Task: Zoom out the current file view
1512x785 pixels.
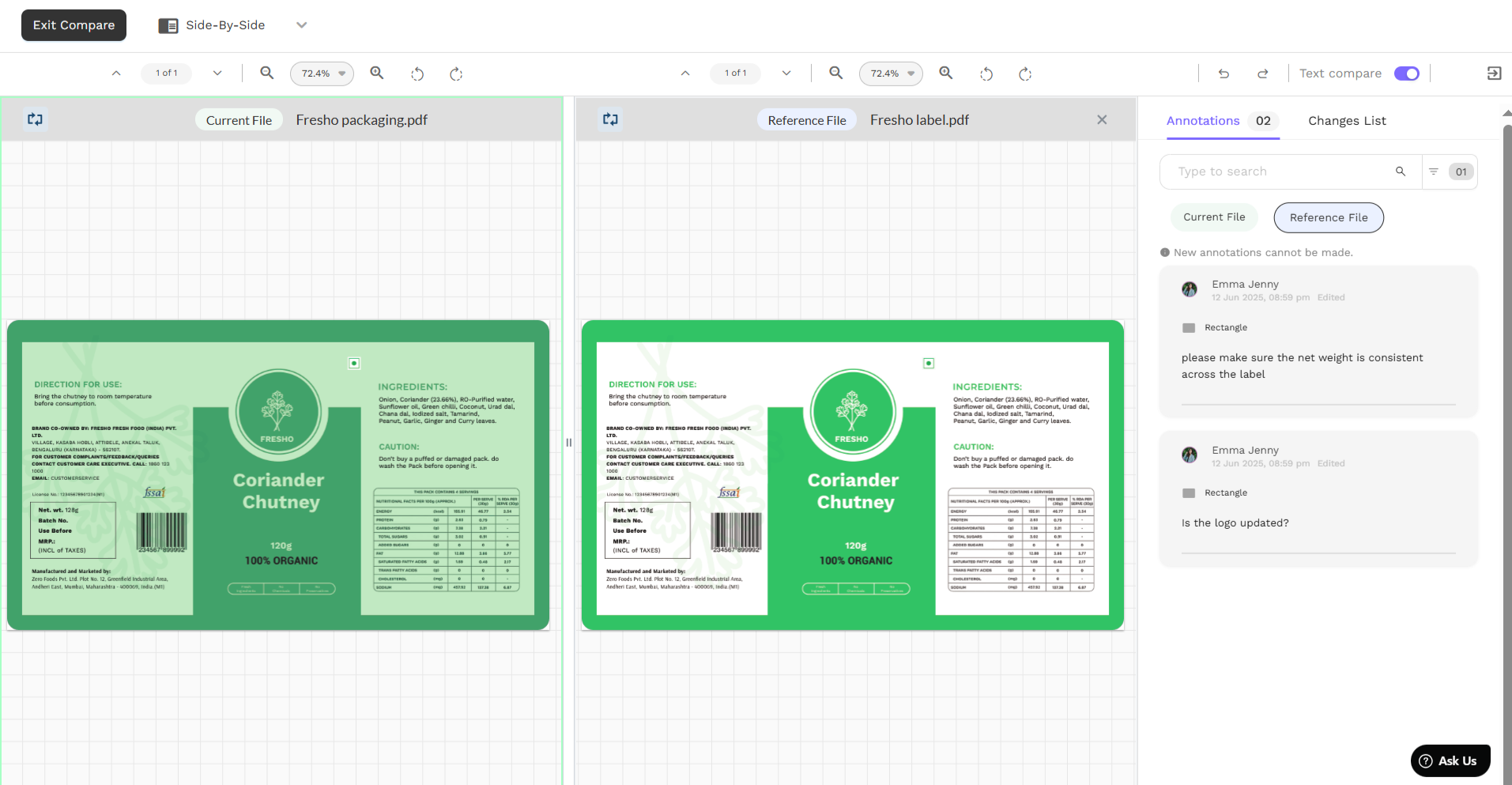Action: [267, 73]
